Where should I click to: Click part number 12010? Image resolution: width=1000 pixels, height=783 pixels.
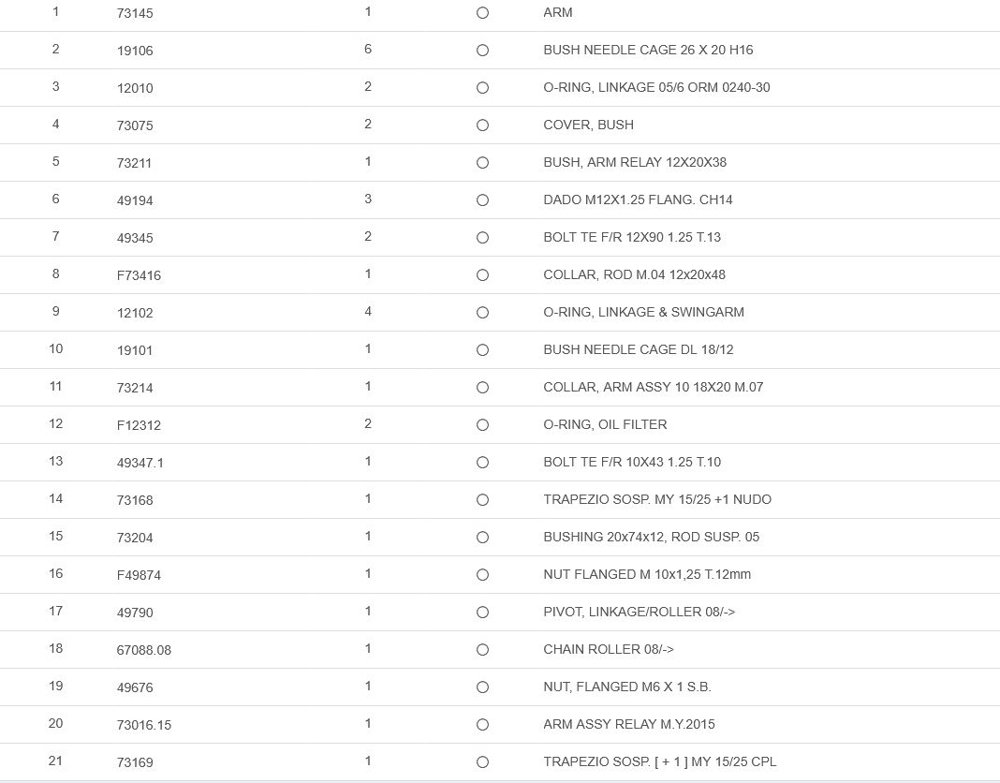click(135, 88)
